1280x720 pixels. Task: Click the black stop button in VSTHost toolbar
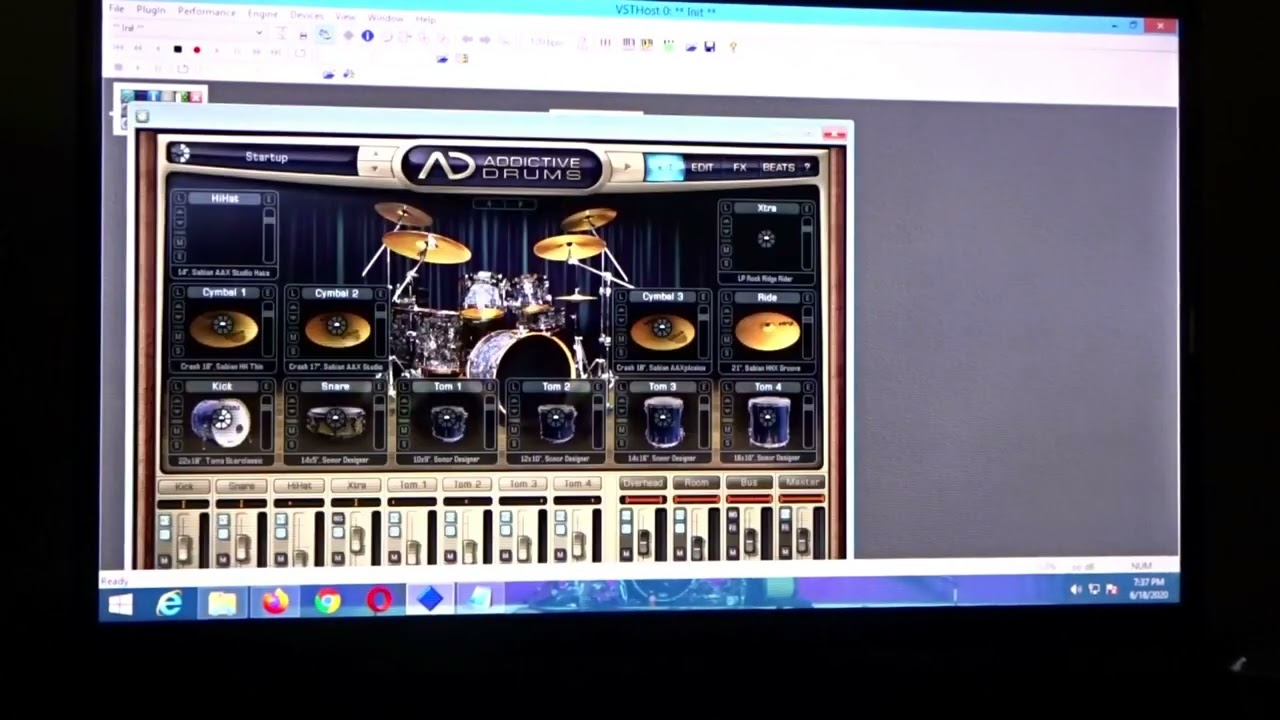point(178,49)
